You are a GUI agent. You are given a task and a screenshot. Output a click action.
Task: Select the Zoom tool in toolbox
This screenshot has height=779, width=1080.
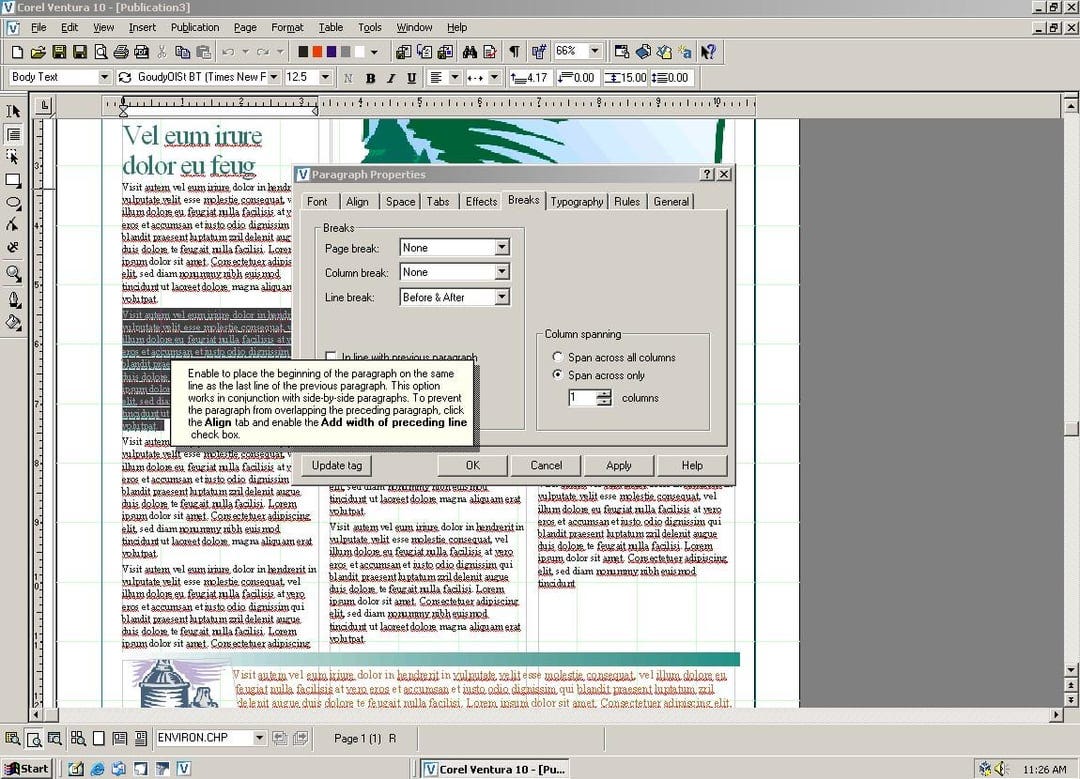coord(13,273)
